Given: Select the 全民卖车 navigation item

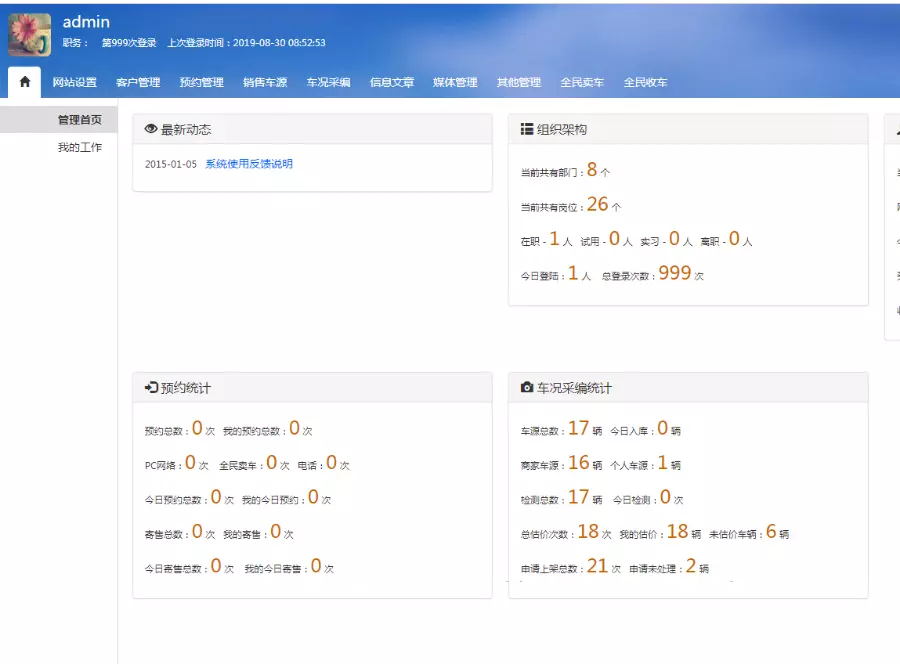Looking at the screenshot, I should click(x=582, y=83).
